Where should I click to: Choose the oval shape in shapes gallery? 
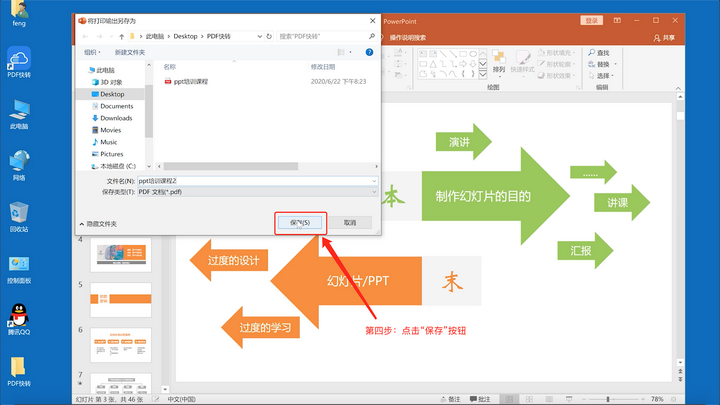[x=472, y=54]
